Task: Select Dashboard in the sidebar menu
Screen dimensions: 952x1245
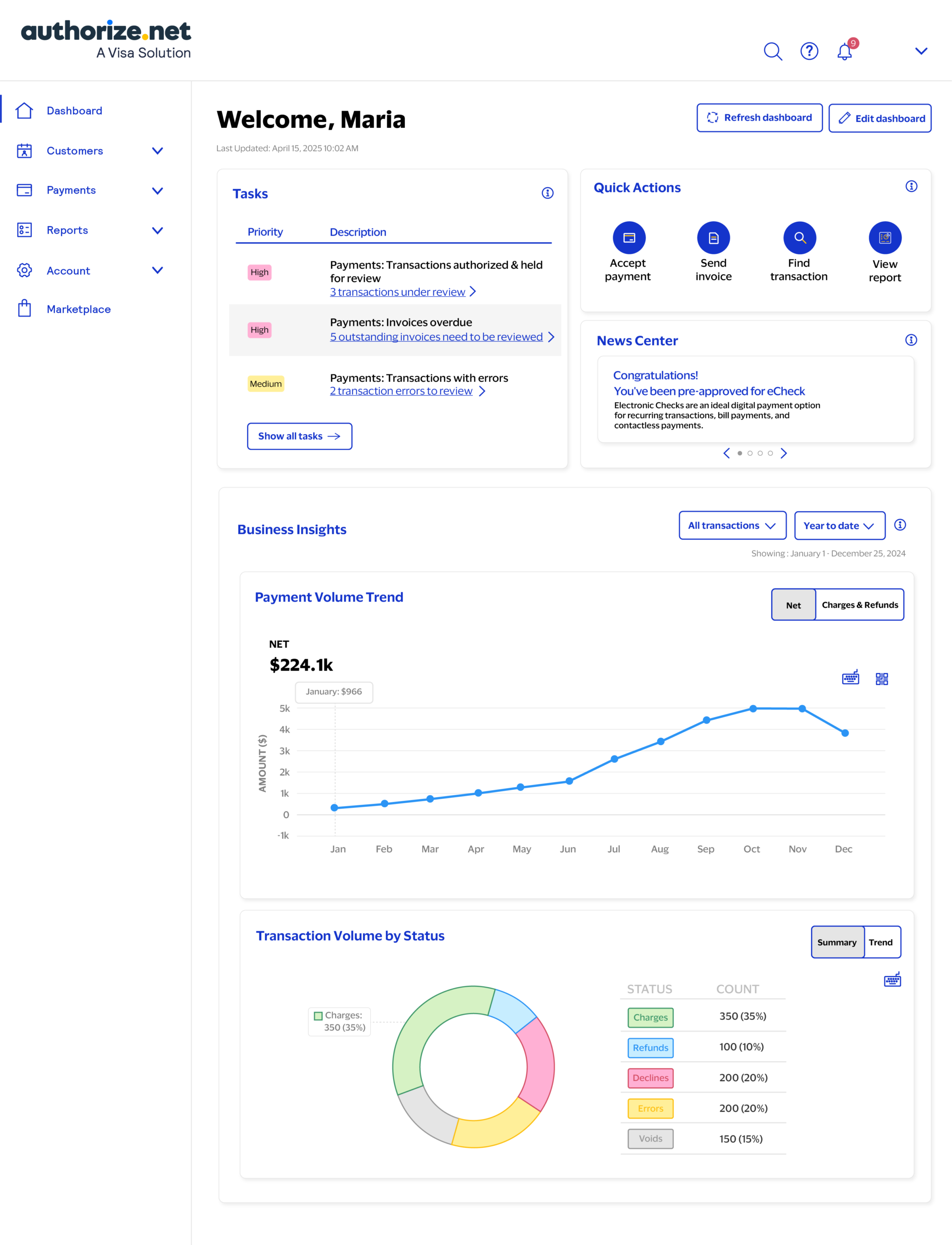Action: 74,110
